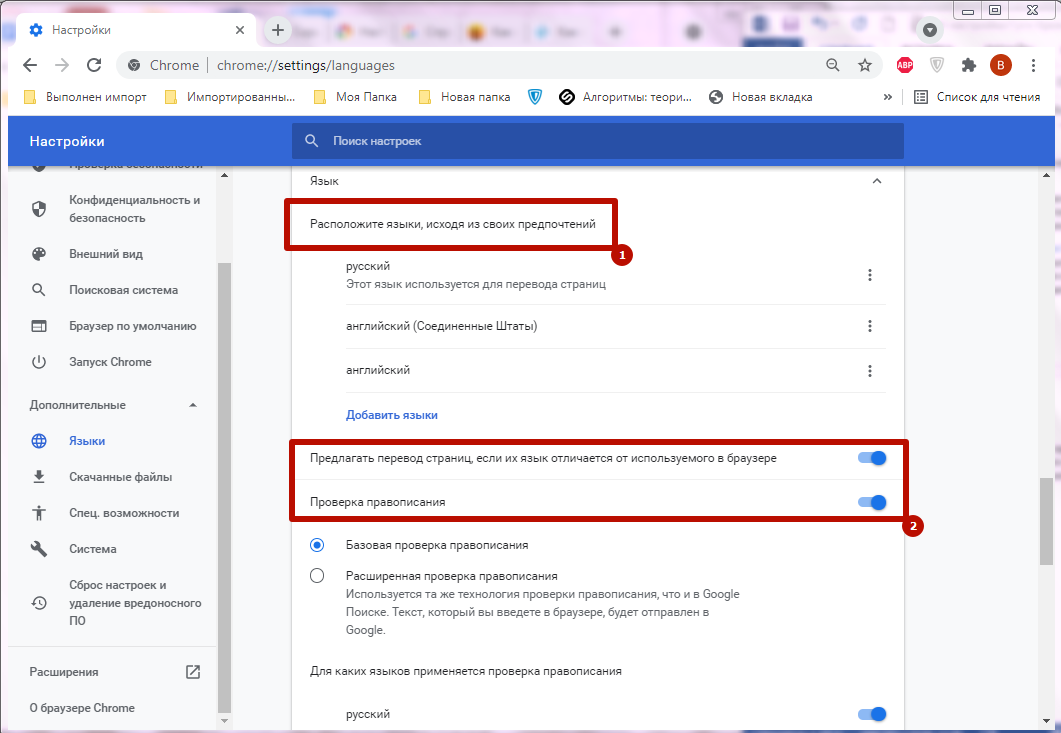Click the browser reload icon
The image size is (1061, 733).
[x=94, y=65]
